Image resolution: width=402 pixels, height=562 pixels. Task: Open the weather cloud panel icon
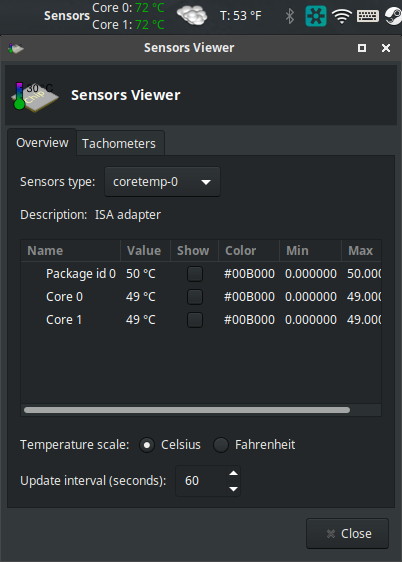pyautogui.click(x=192, y=16)
